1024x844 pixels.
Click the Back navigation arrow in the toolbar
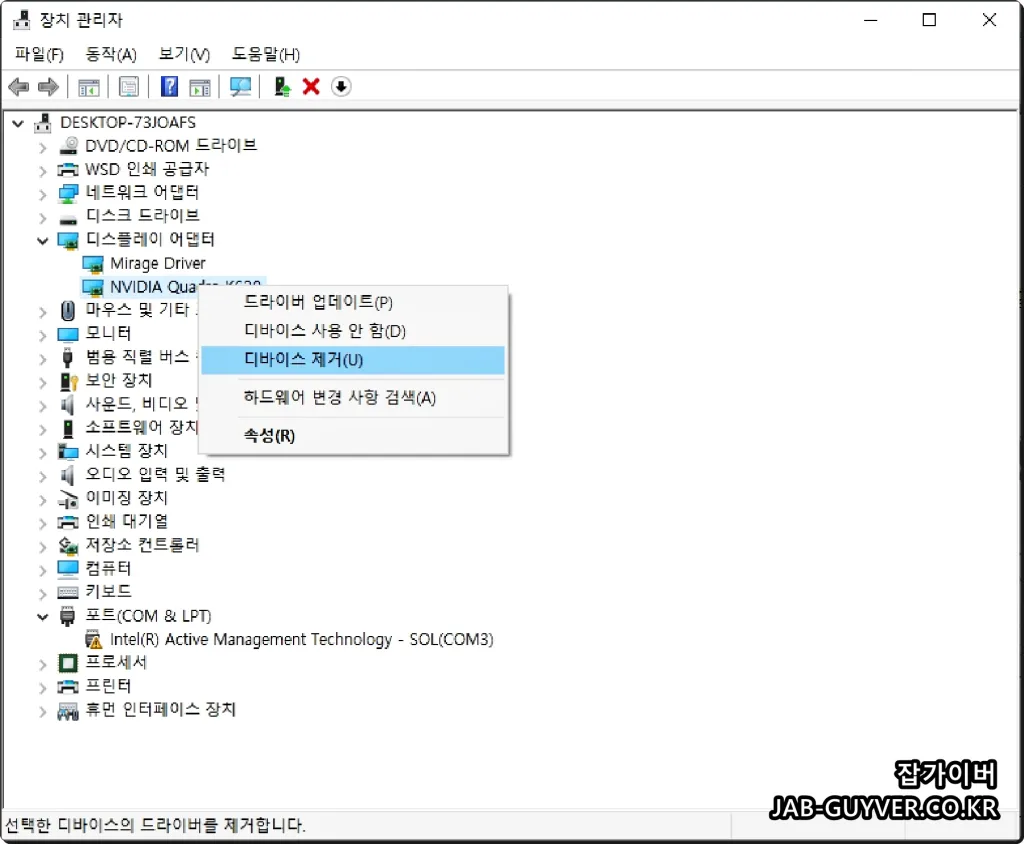pyautogui.click(x=18, y=87)
